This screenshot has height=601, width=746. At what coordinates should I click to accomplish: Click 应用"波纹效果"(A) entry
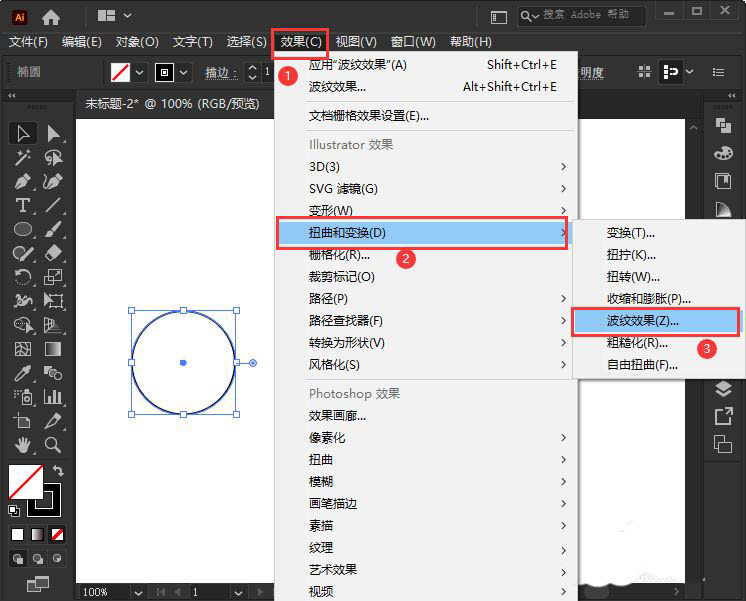point(358,64)
